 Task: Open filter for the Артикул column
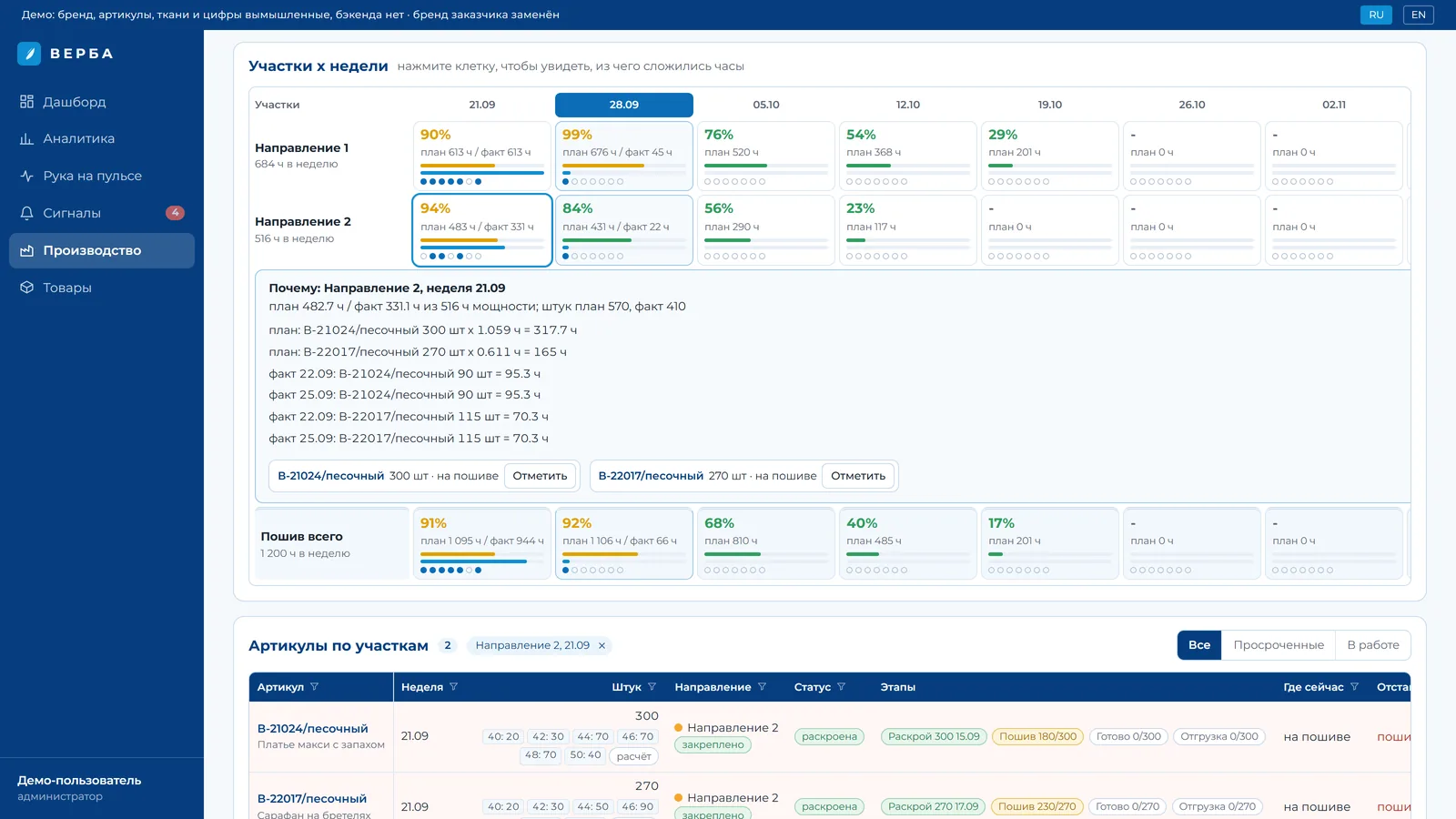tap(315, 687)
